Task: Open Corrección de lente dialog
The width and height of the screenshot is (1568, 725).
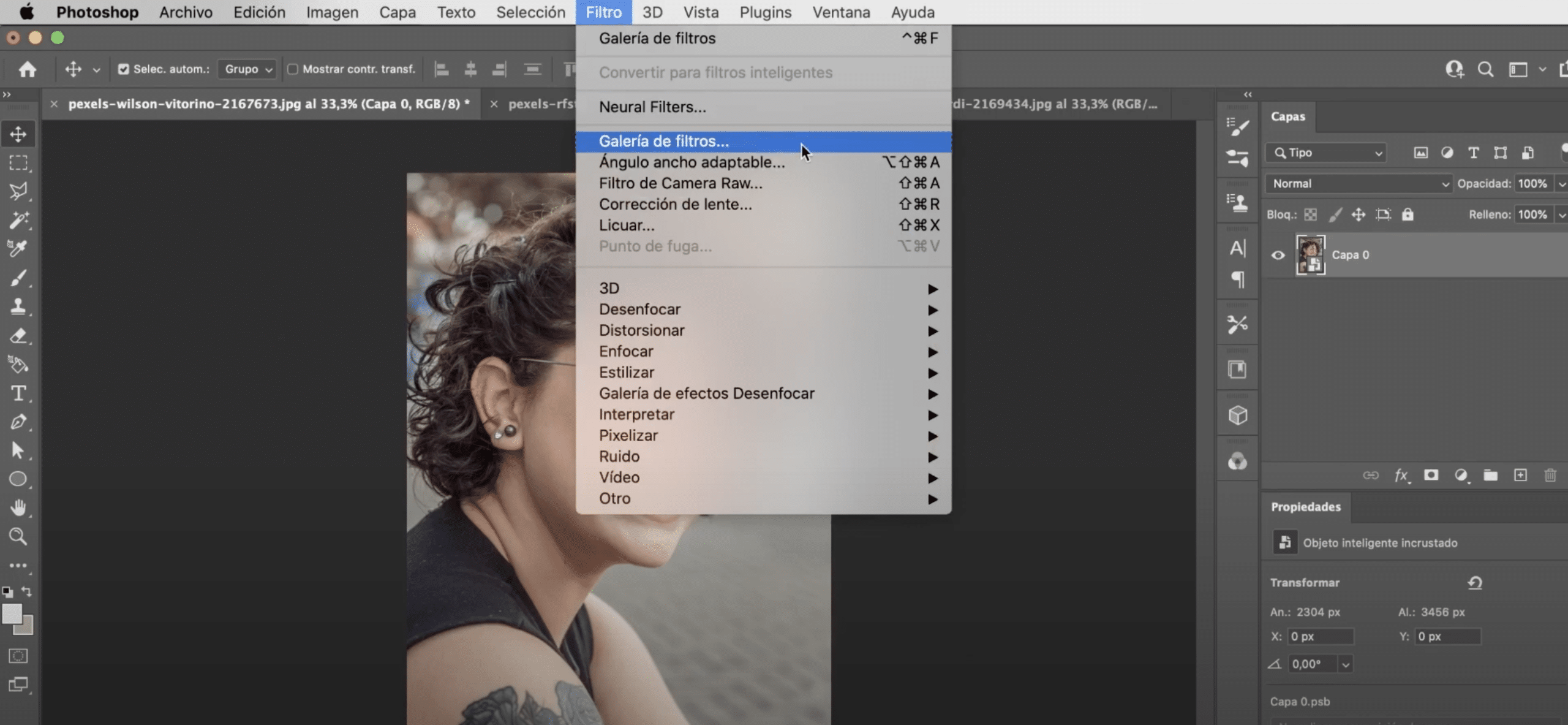Action: [x=675, y=204]
